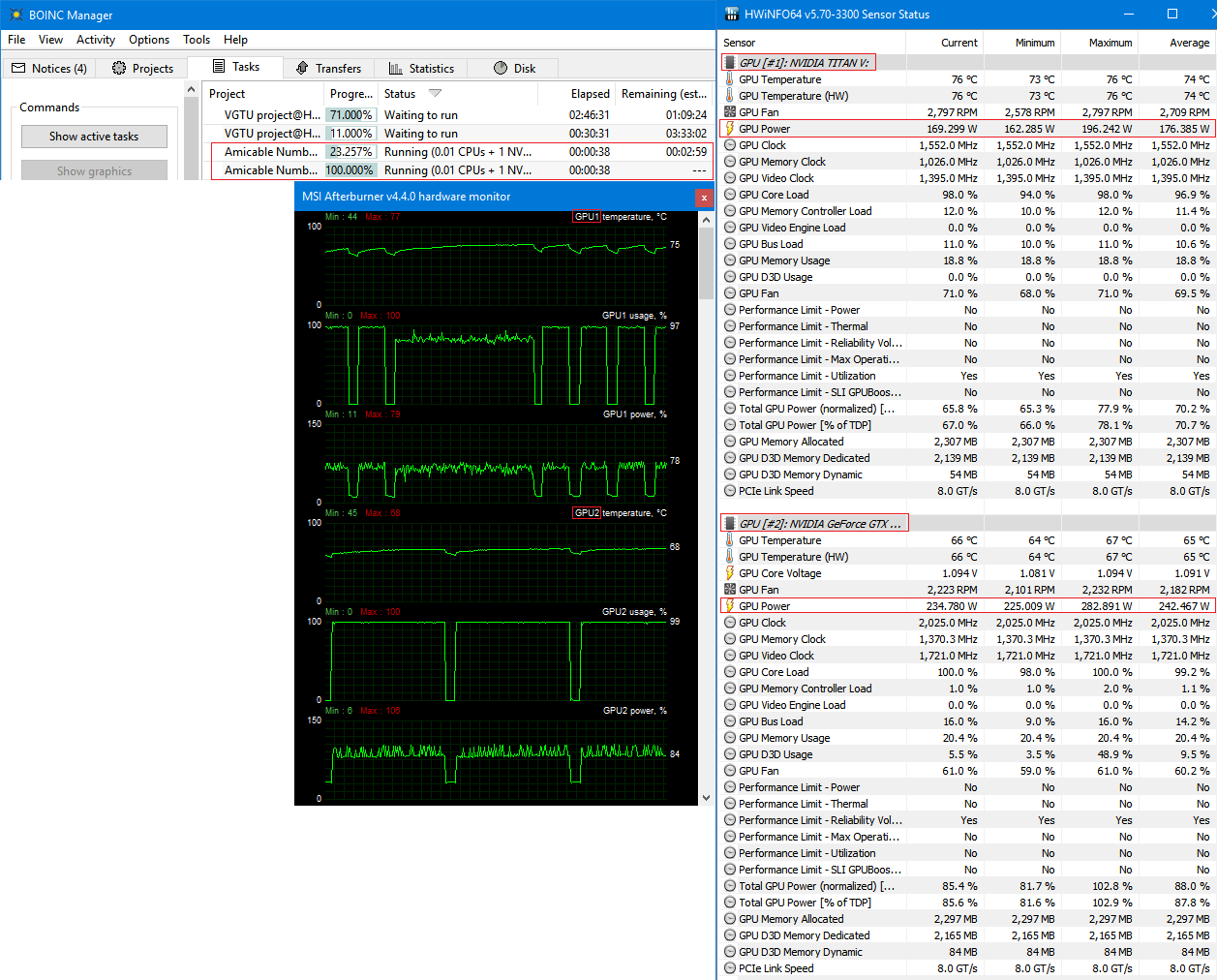1217x980 pixels.
Task: Open the Disk tab
Action: tap(514, 68)
